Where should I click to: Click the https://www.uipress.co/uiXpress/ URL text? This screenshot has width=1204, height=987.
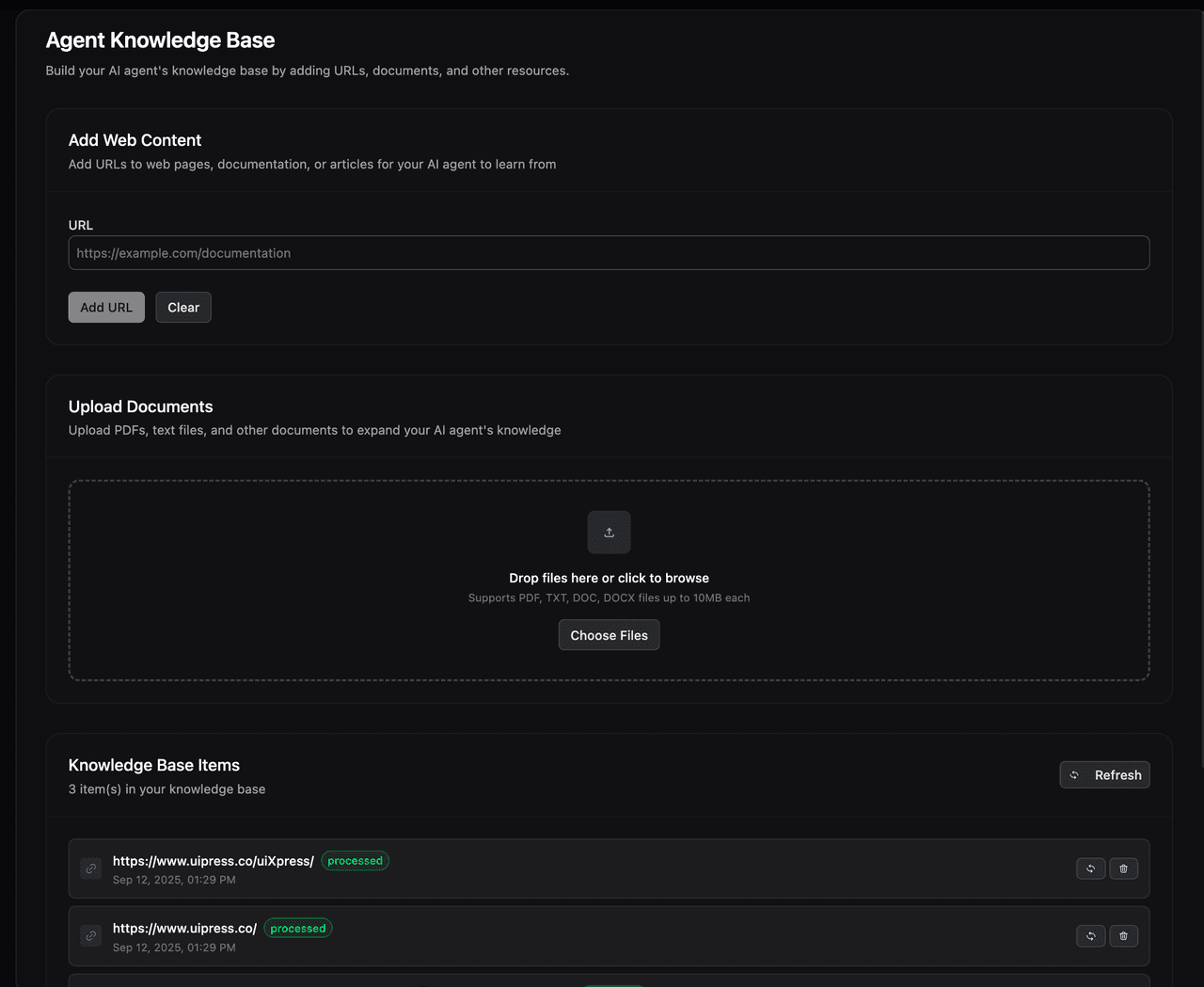[214, 861]
